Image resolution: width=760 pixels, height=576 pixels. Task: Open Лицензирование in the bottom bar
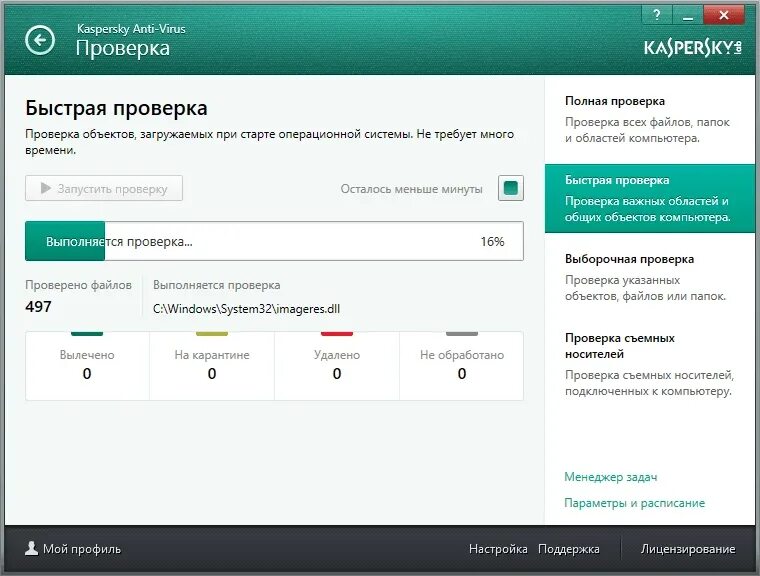click(688, 549)
